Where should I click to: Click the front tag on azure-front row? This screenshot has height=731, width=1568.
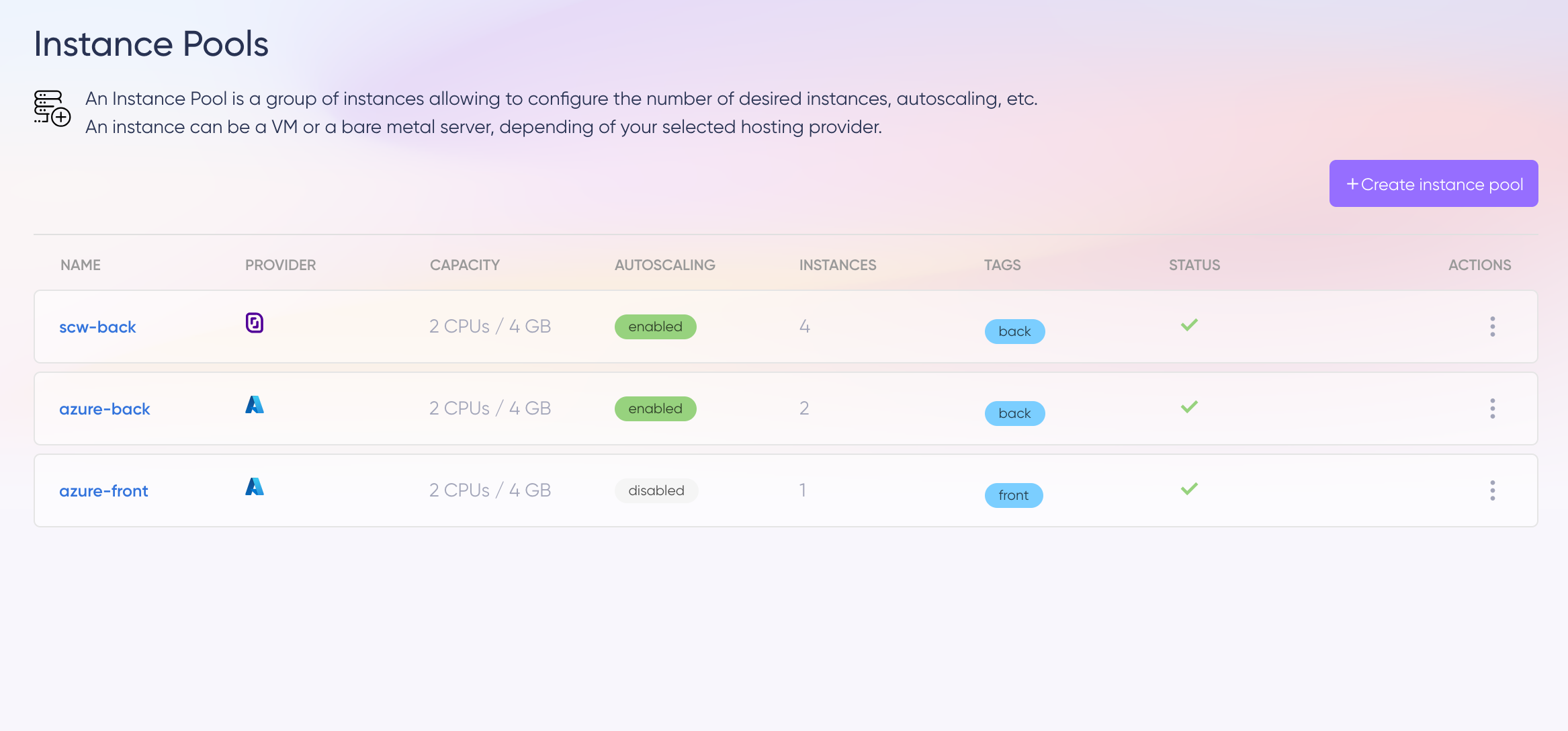1014,495
